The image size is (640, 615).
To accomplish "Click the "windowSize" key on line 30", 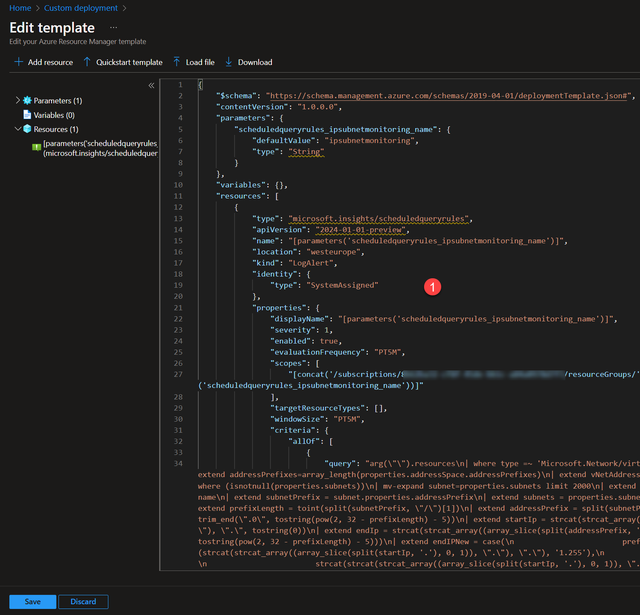I will point(299,419).
